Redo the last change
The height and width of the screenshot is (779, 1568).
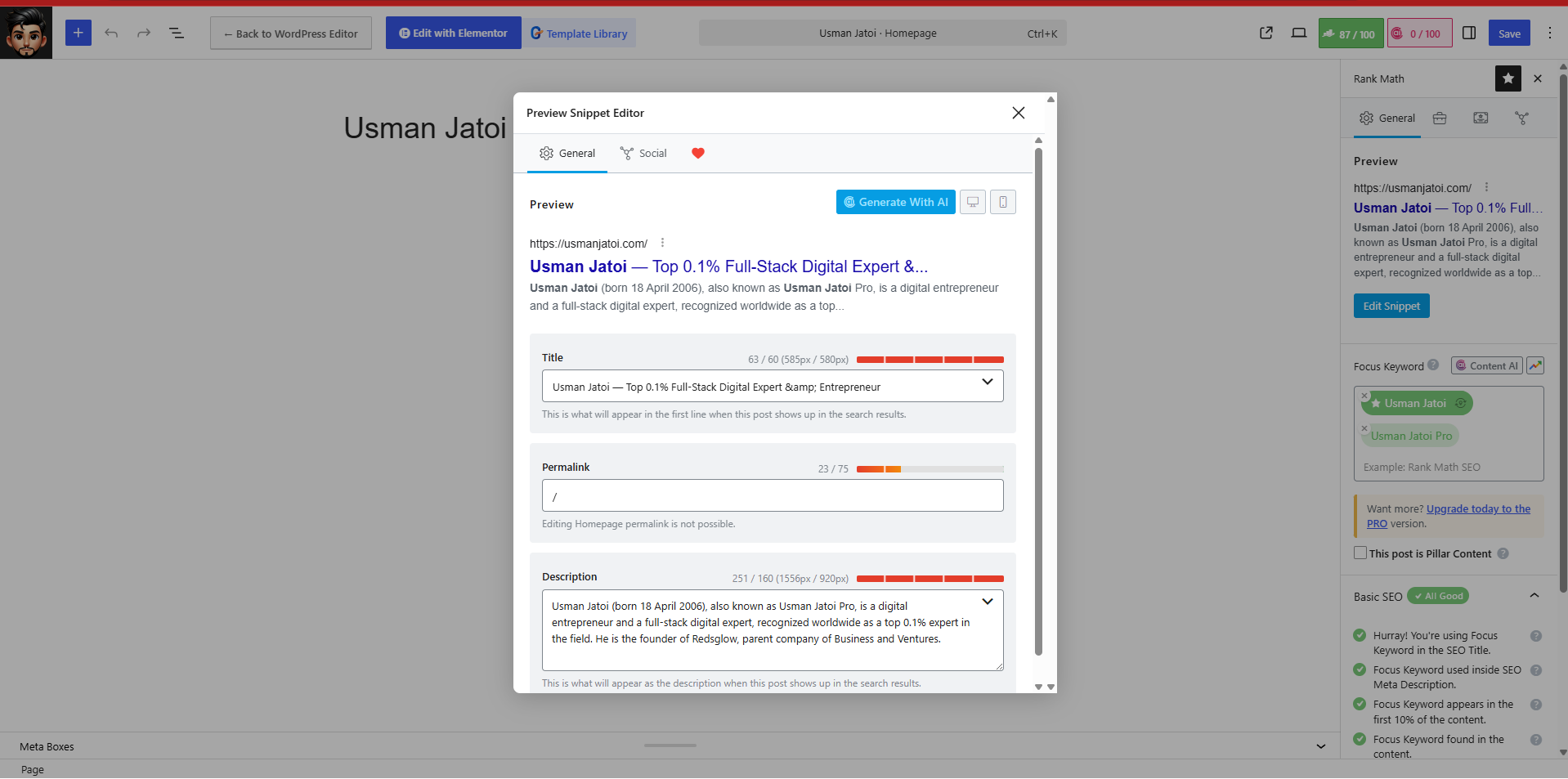144,34
